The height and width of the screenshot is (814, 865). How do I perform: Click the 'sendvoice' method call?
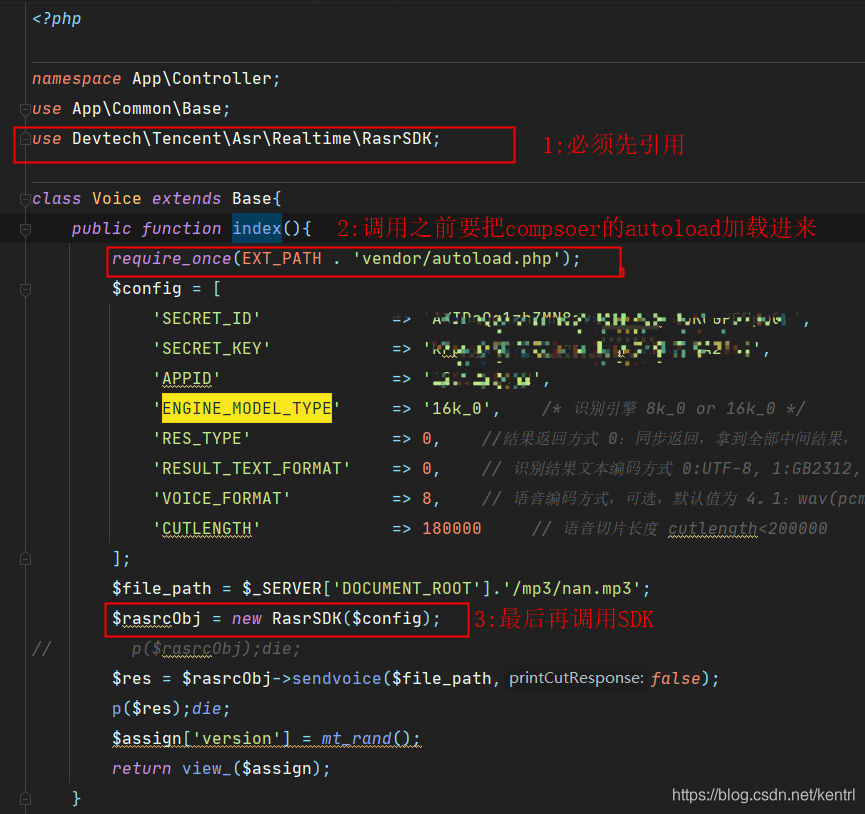(337, 678)
